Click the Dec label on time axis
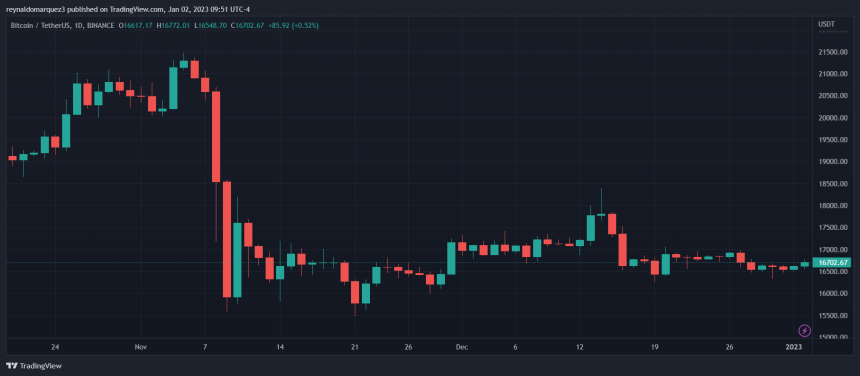 point(461,347)
